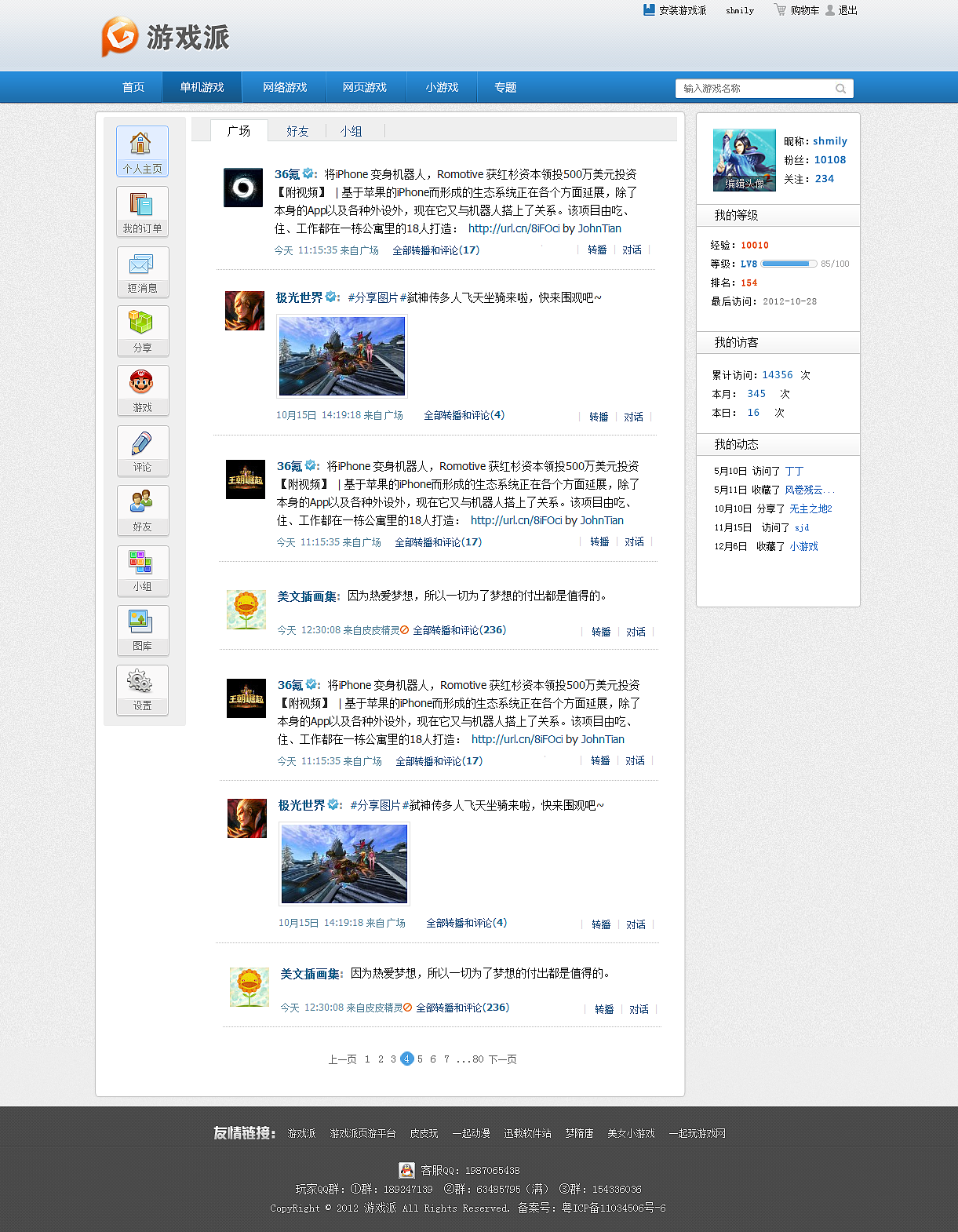The width and height of the screenshot is (958, 1232).
Task: Open 小组 groups sidebar icon
Action: pos(142,570)
